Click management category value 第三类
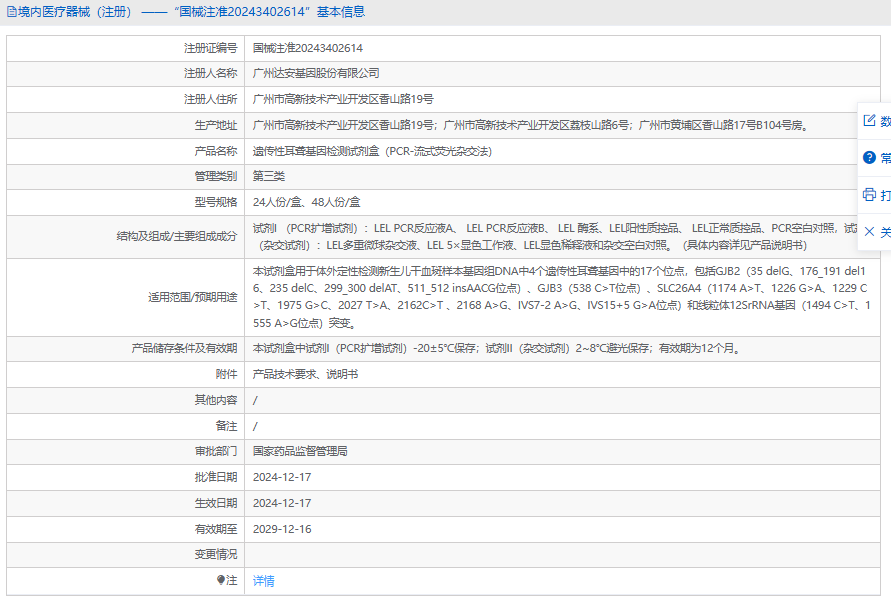891x601 pixels. click(x=269, y=176)
